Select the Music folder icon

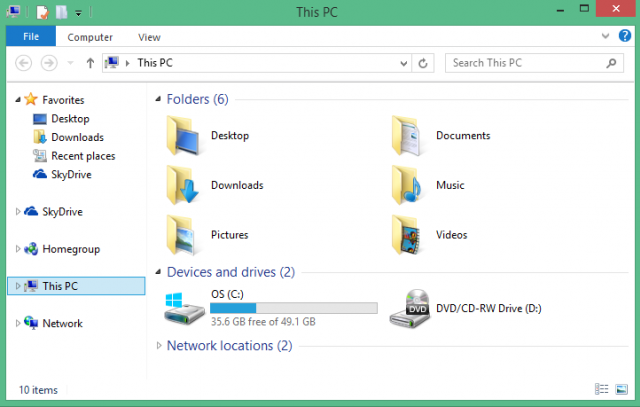tap(407, 185)
